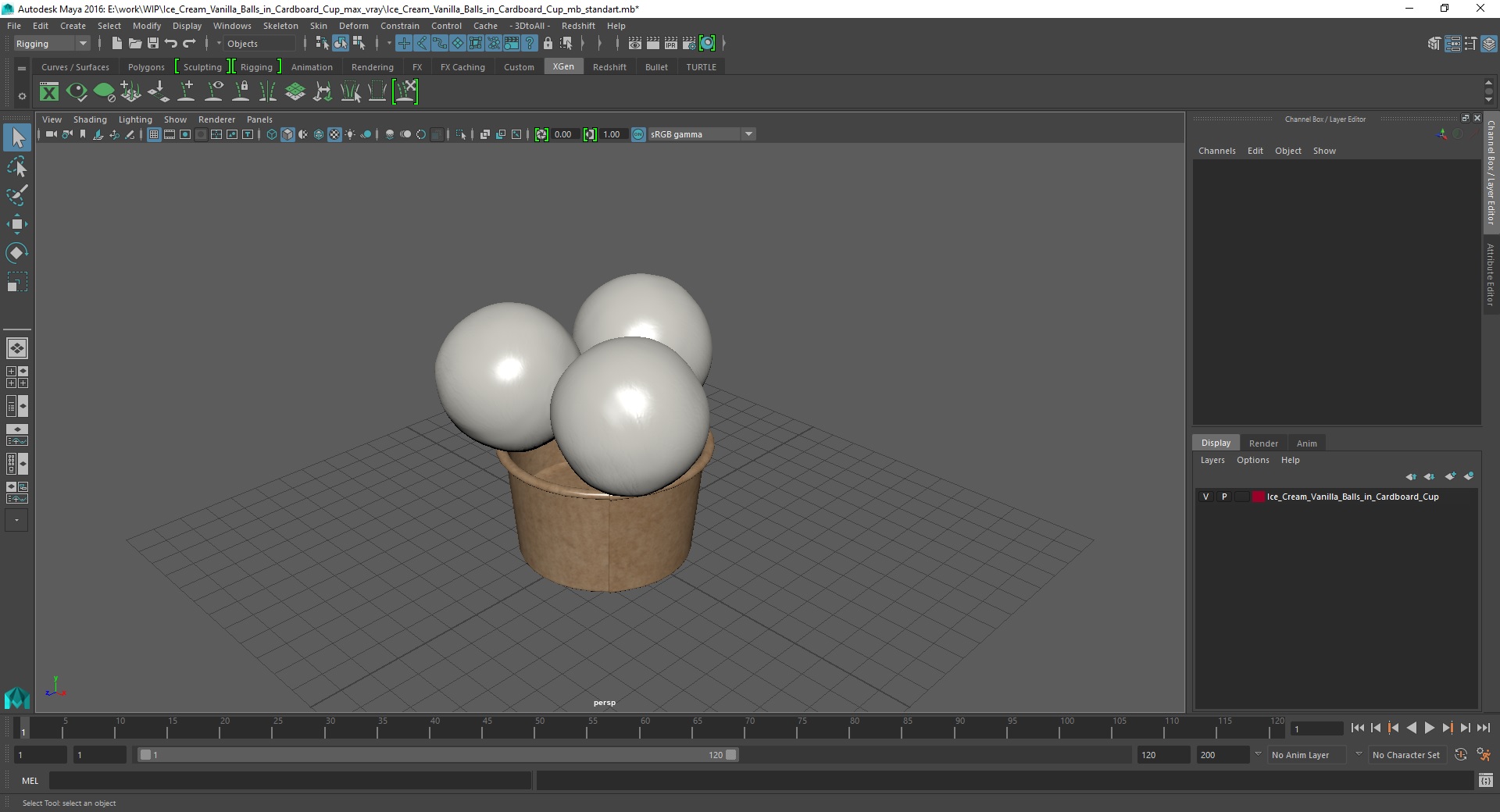
Task: Open the Channels menu in Channel Box
Action: click(x=1216, y=151)
